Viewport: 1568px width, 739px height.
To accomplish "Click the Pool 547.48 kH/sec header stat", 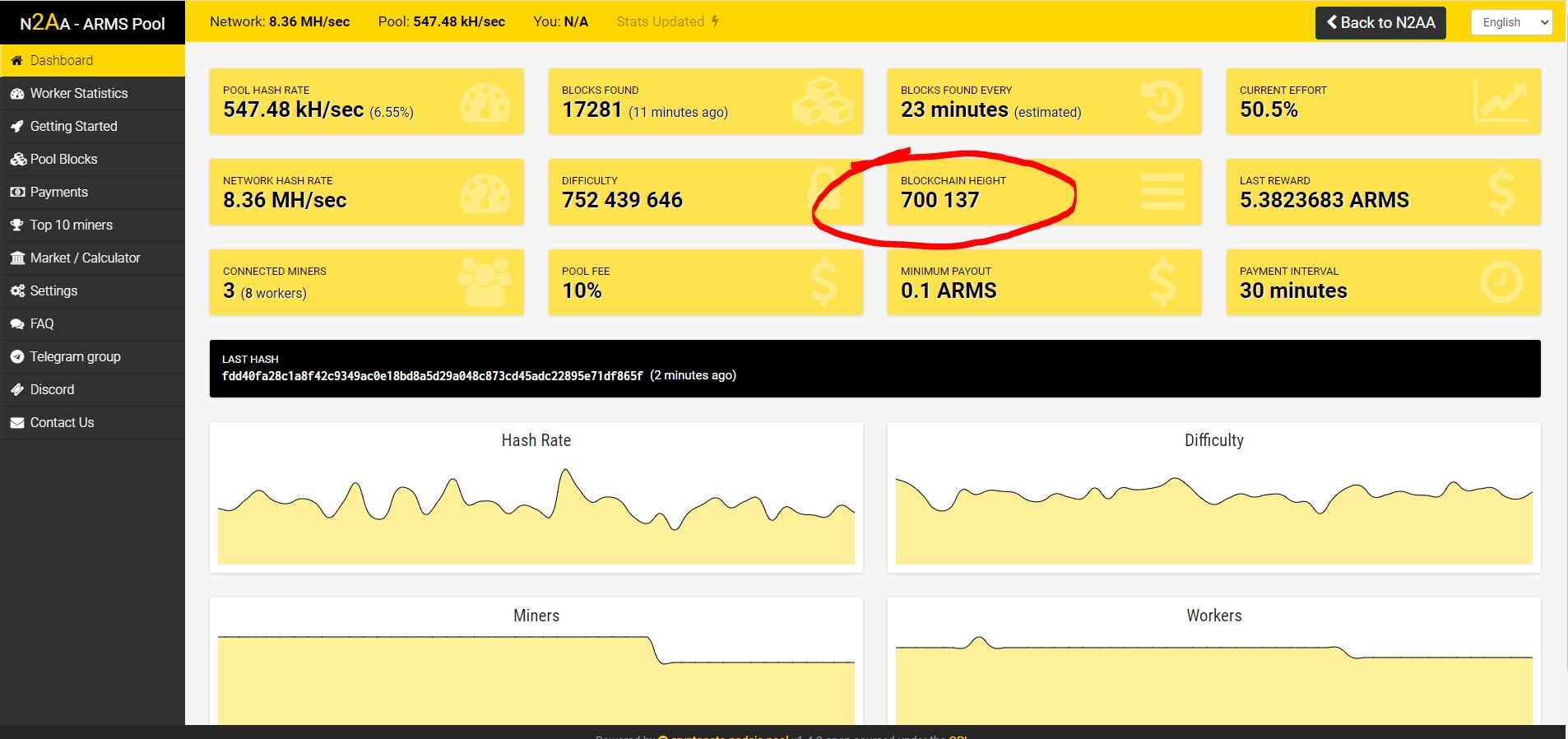I will click(442, 22).
